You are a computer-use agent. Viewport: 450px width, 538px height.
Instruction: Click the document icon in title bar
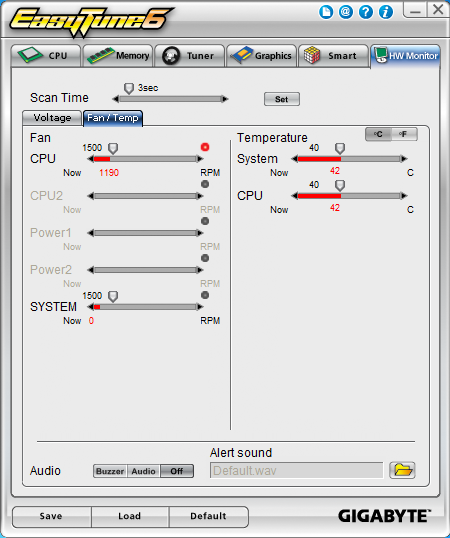(326, 12)
